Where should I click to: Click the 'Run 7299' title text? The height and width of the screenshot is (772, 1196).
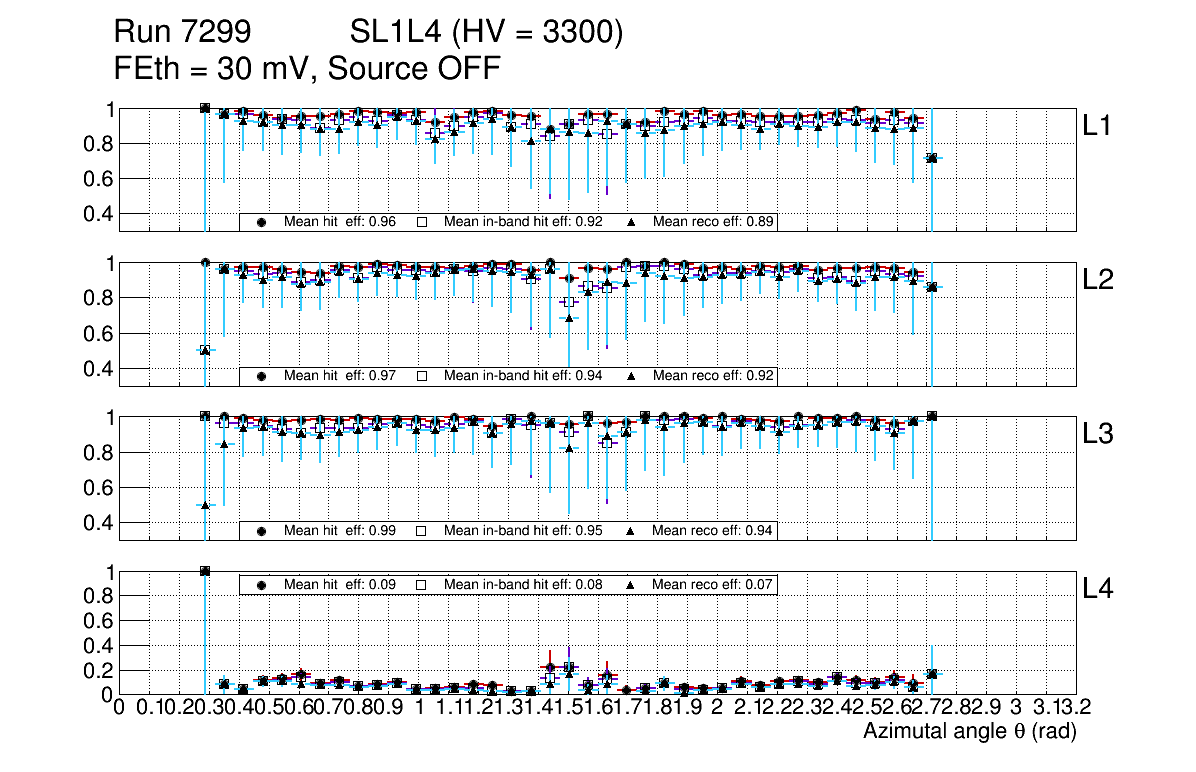[181, 33]
